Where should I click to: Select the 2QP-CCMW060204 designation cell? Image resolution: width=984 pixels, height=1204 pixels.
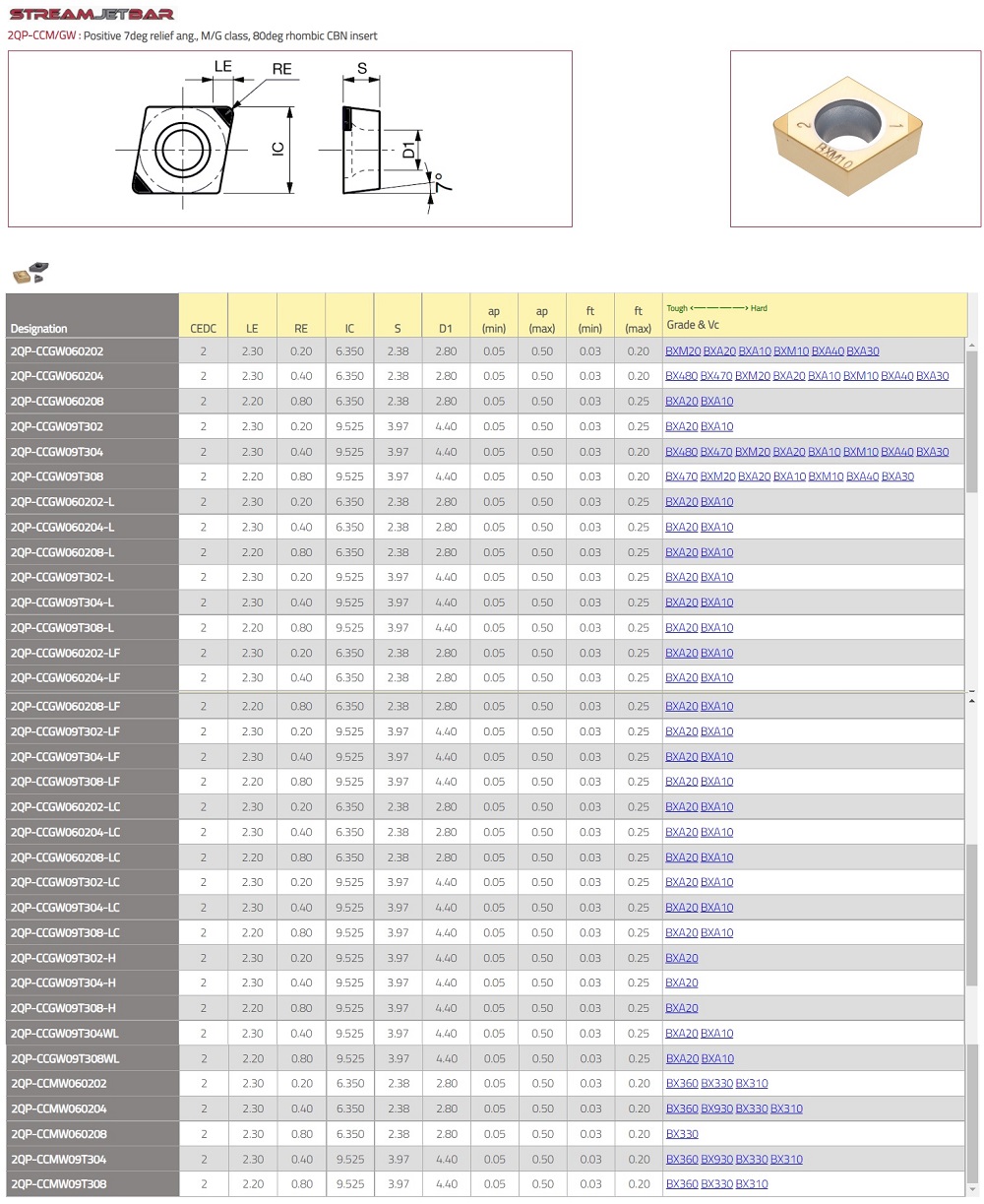pos(92,1109)
